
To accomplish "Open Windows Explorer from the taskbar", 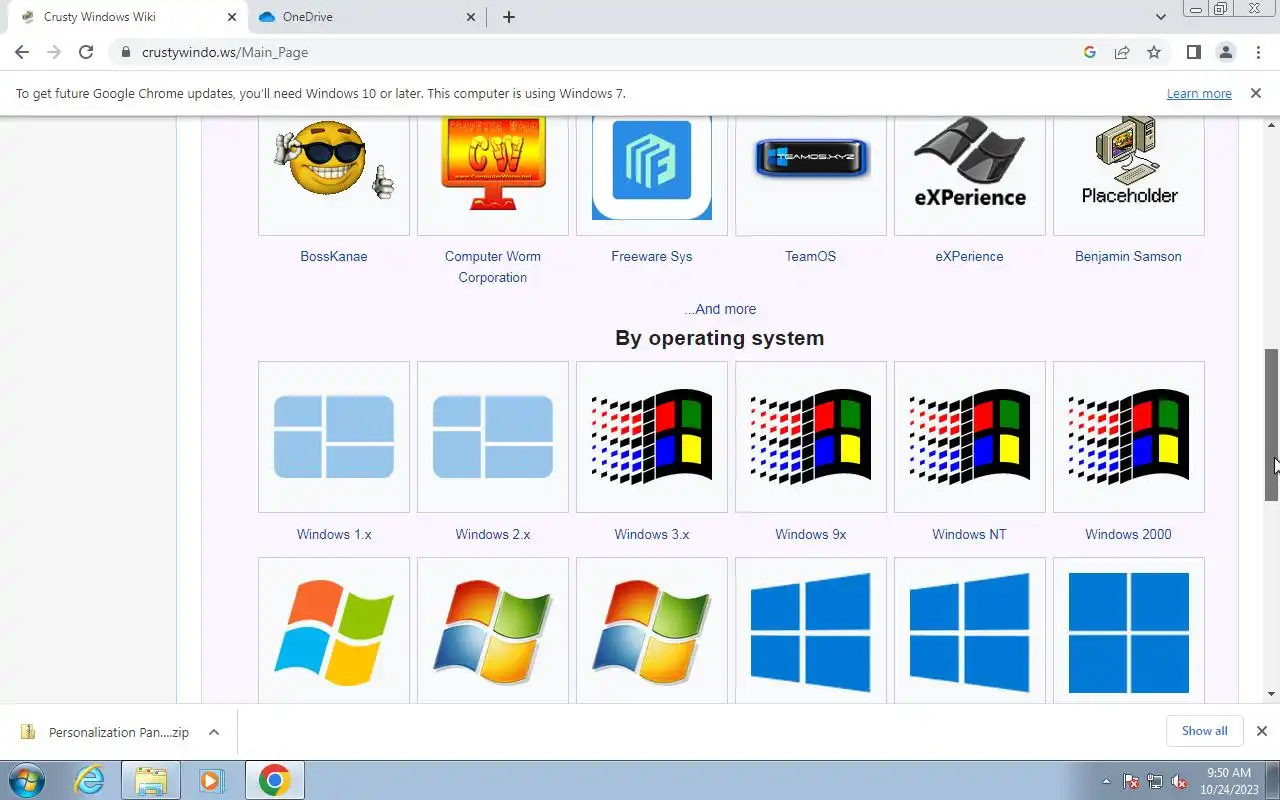I will pyautogui.click(x=150, y=780).
